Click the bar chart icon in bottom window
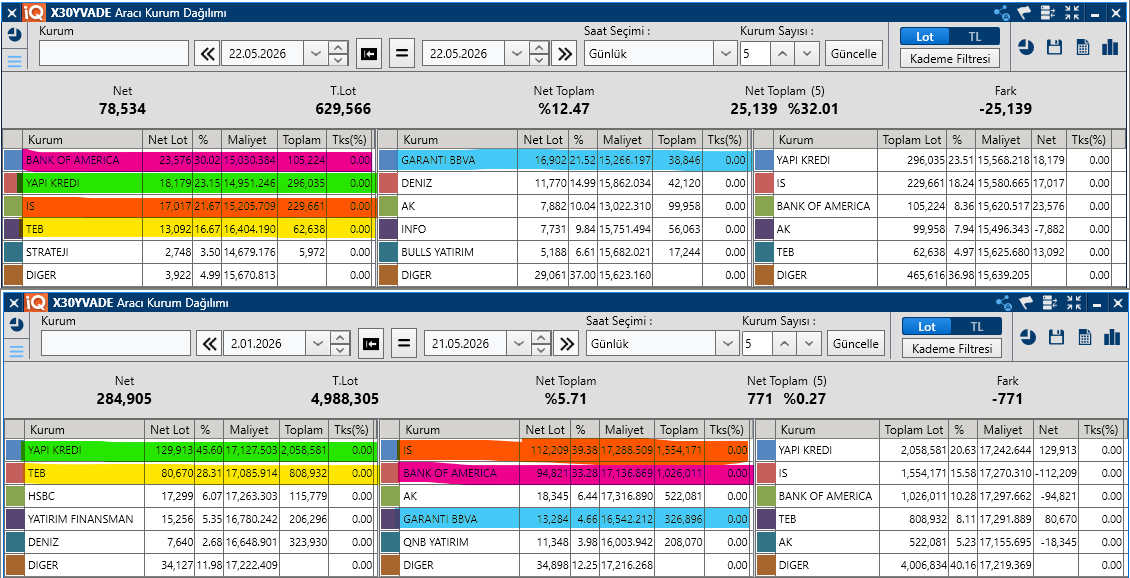Screen dimensions: 1130x578 tap(1111, 337)
